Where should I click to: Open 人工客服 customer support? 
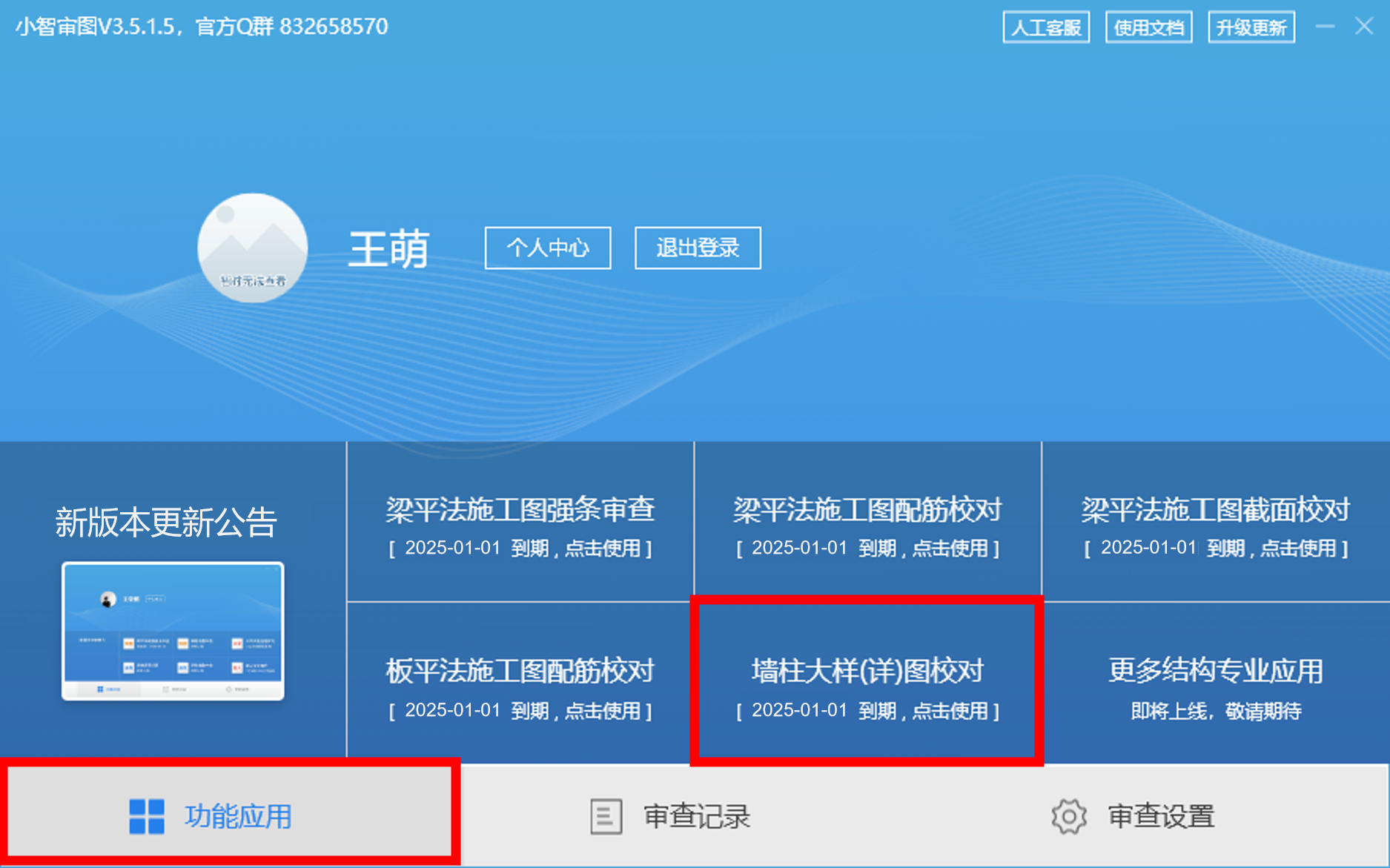point(1046,27)
